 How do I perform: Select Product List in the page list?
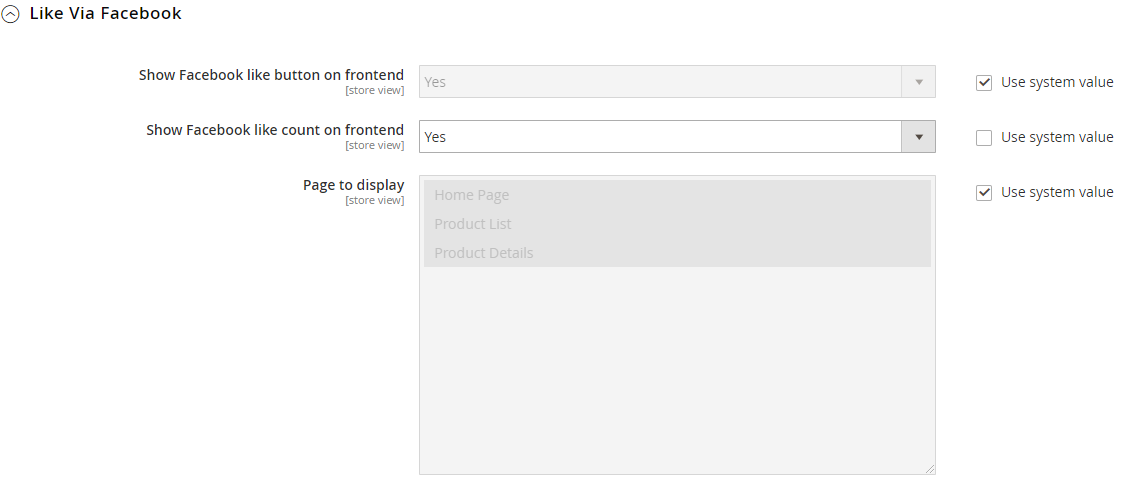[473, 224]
